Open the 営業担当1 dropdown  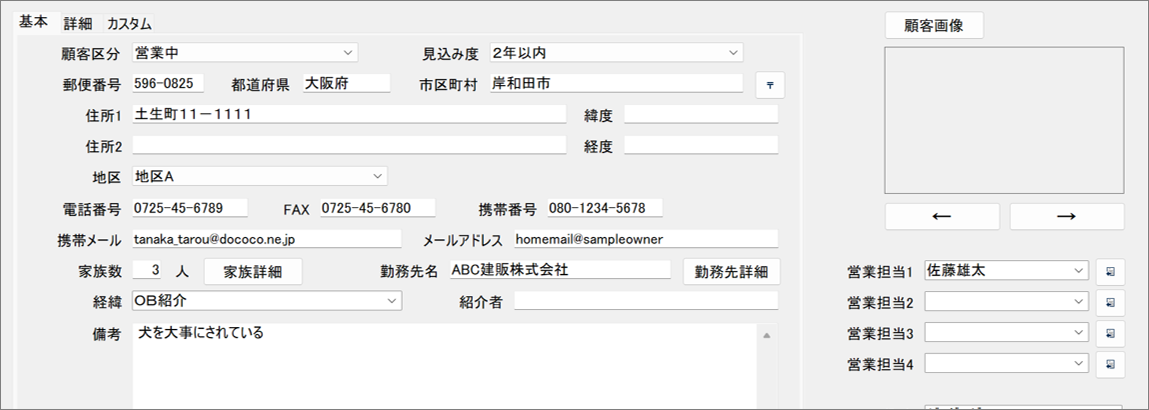(1077, 270)
